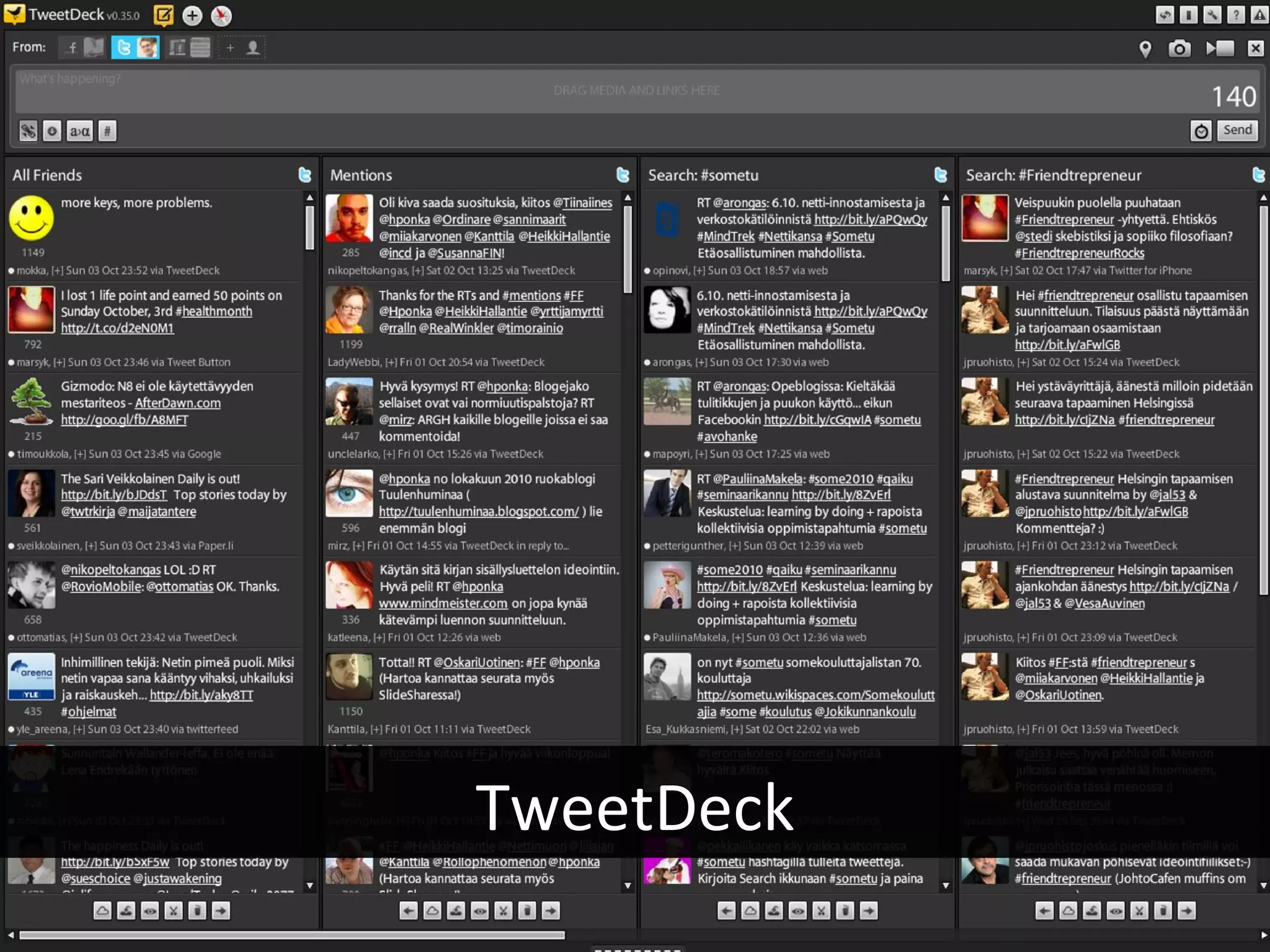Click the scissors icon under Mentions column
Viewport: 1270px width, 952px height.
(x=504, y=910)
